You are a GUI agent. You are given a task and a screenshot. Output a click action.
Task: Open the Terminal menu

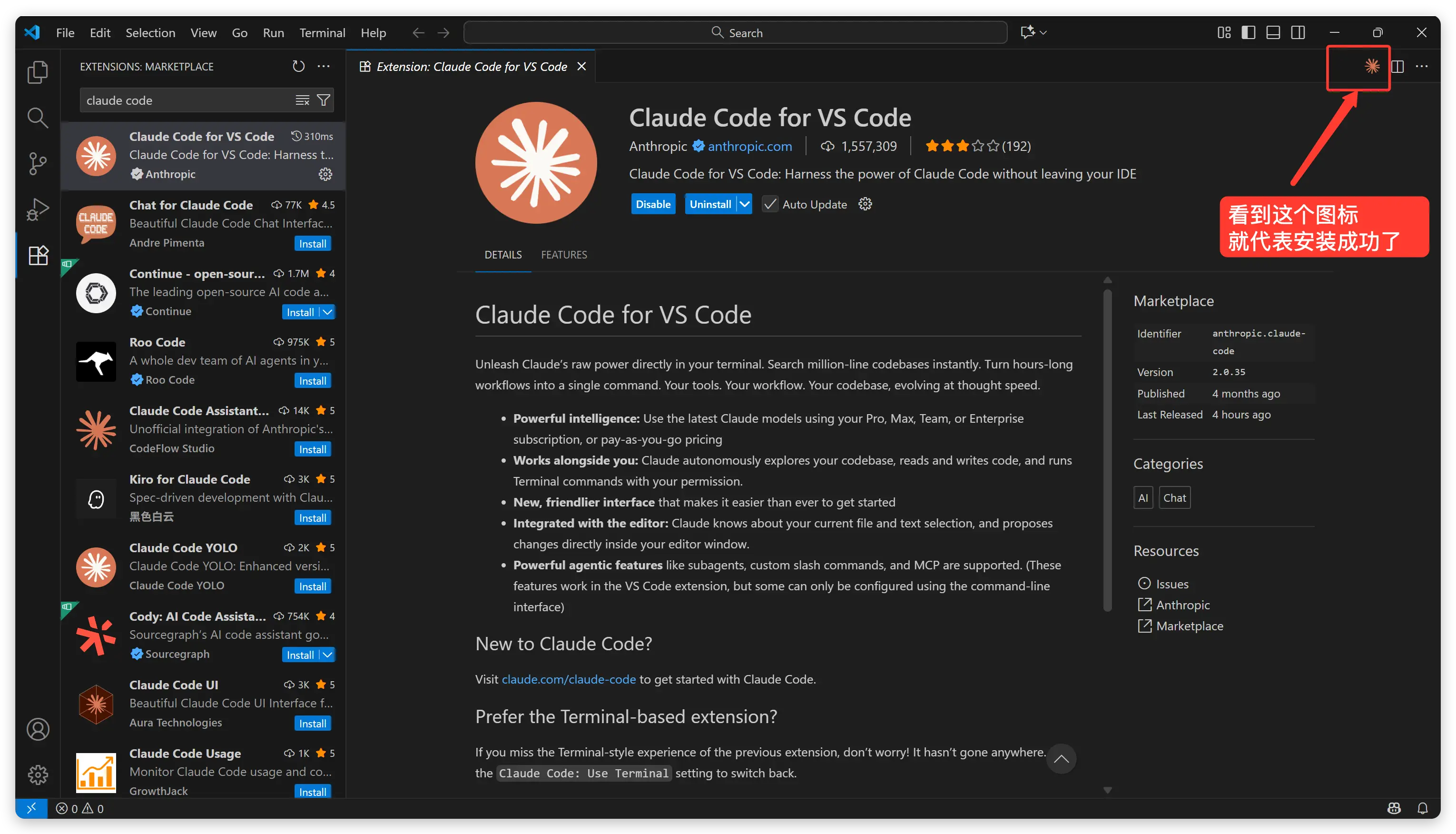tap(322, 33)
